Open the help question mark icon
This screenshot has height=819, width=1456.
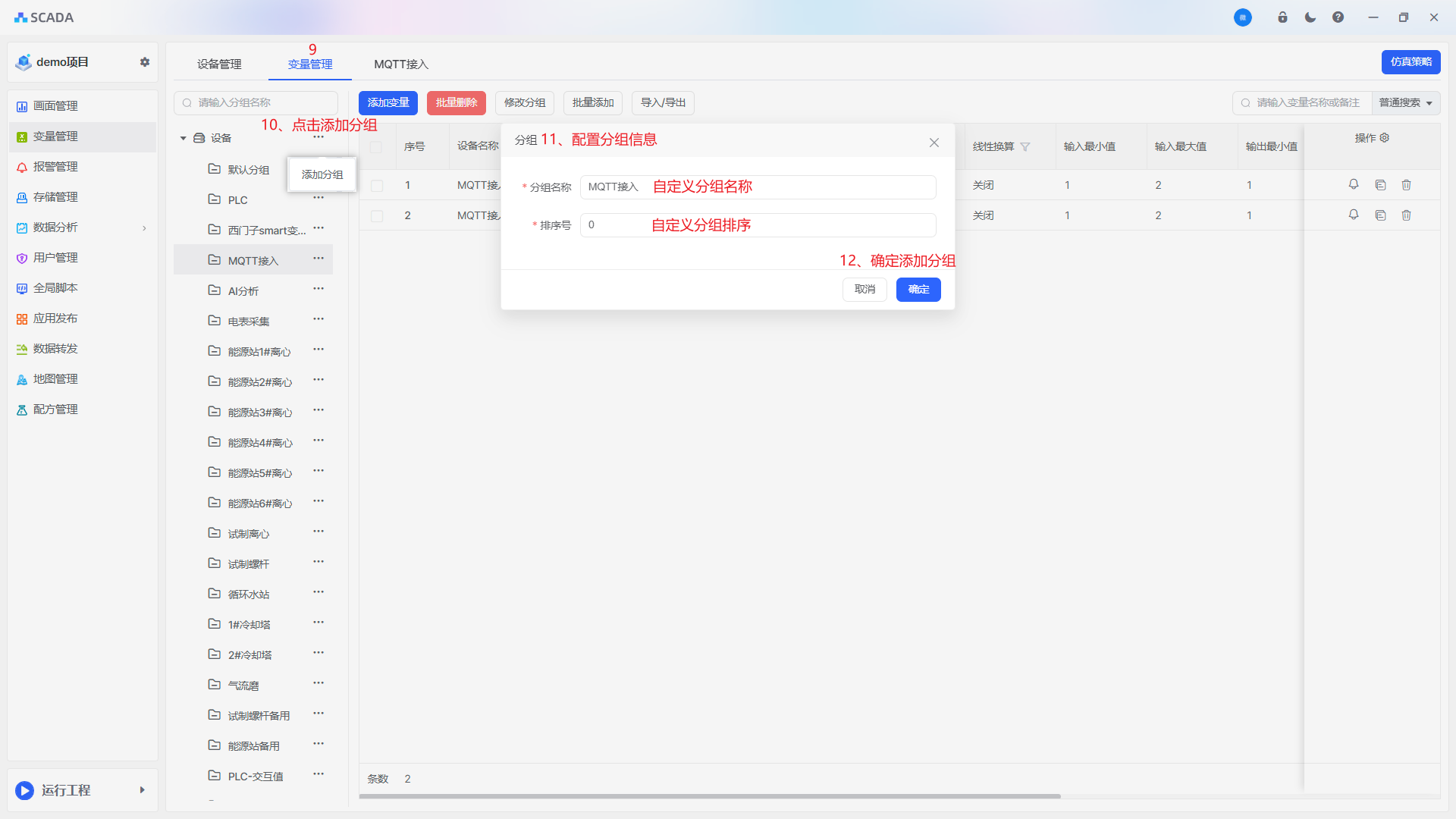1338,17
